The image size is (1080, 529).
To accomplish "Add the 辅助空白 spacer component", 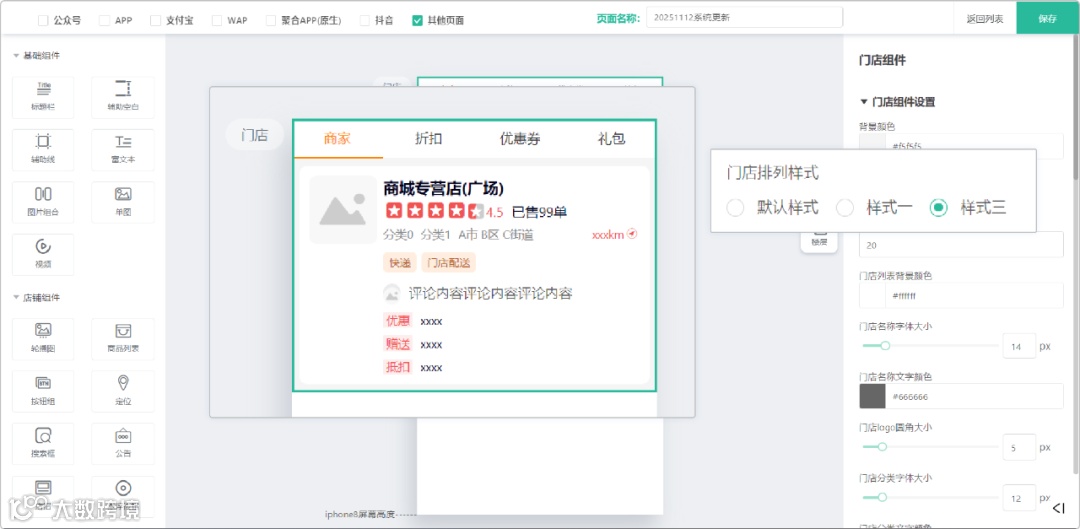I will pos(123,96).
